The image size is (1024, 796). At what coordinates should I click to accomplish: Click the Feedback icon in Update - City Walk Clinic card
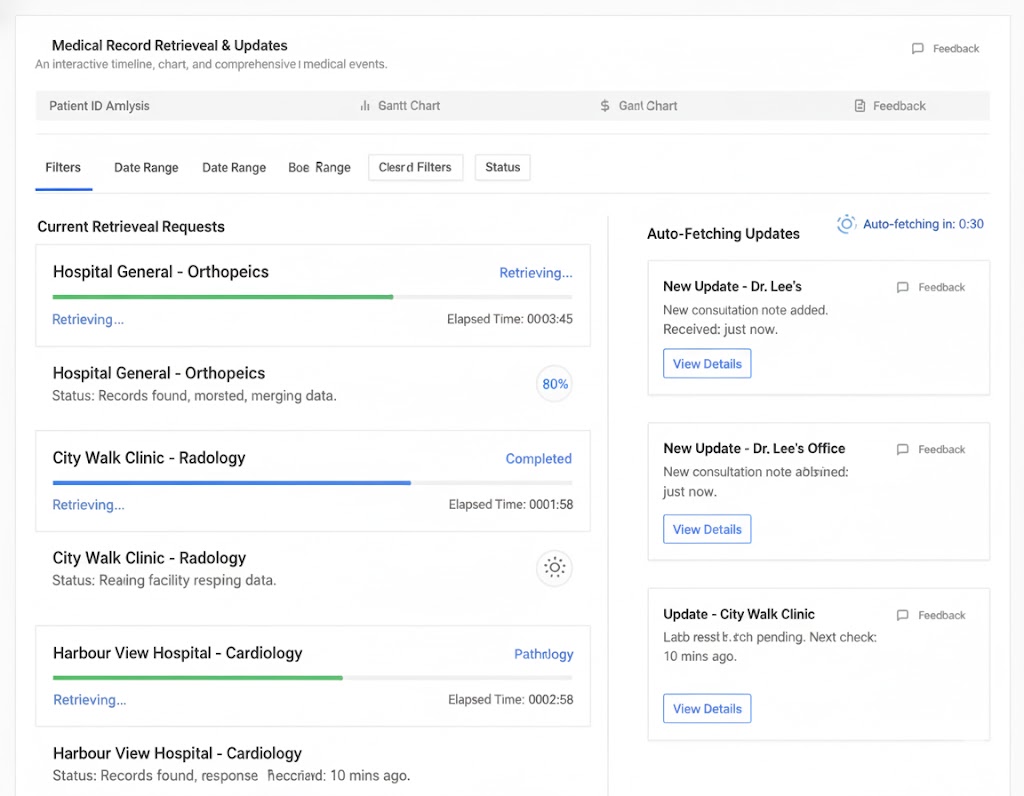pos(903,616)
